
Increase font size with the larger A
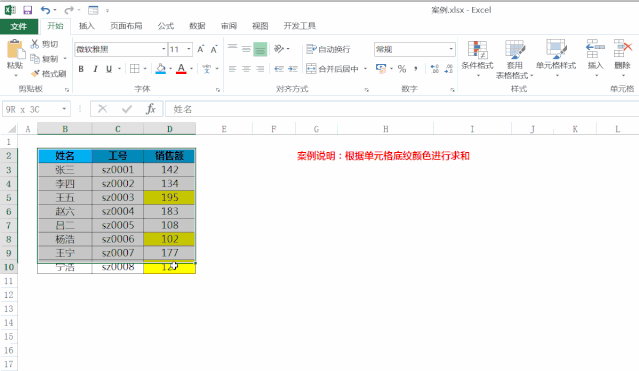[x=201, y=49]
